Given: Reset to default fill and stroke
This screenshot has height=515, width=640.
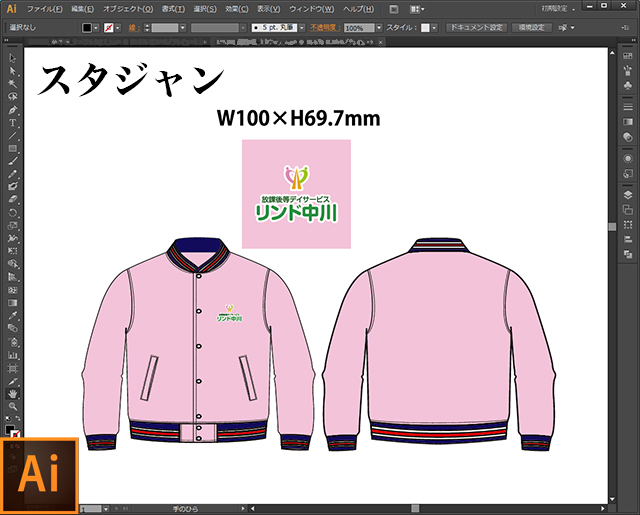Looking at the screenshot, I should tap(8, 419).
